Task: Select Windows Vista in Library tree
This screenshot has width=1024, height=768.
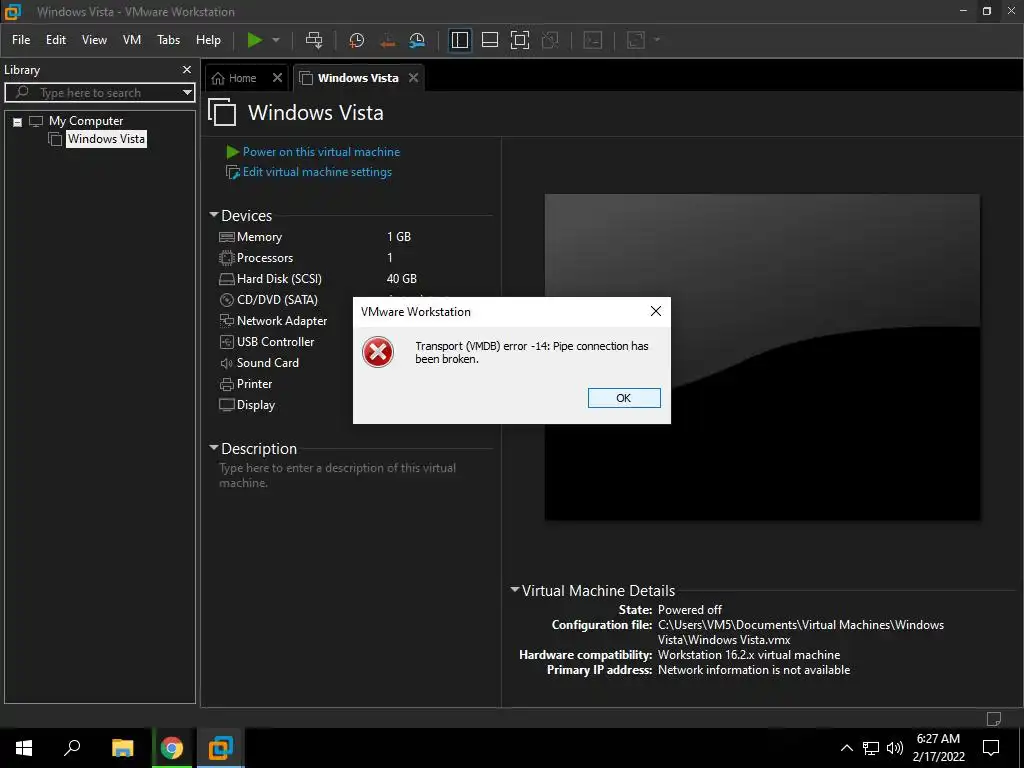Action: [106, 138]
